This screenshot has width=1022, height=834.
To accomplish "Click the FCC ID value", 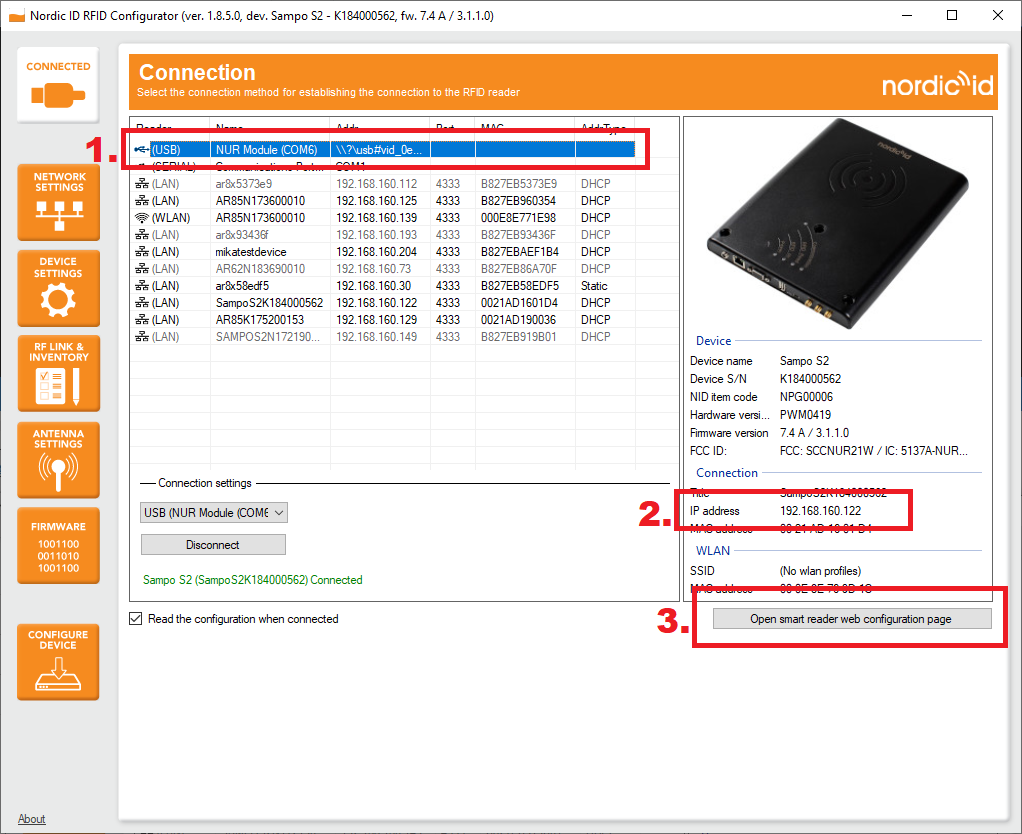I will point(873,451).
